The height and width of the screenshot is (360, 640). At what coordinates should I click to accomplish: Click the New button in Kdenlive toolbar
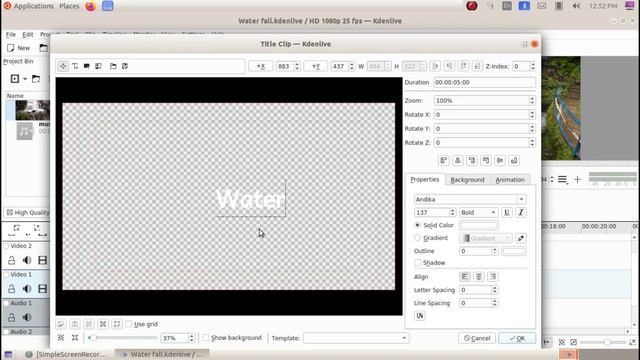point(19,48)
